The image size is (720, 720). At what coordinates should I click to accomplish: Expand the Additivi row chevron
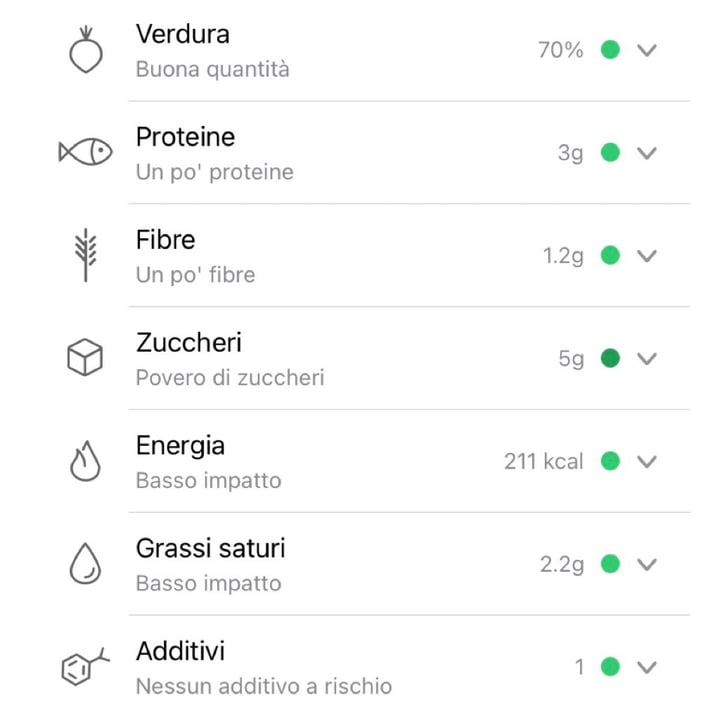647,667
